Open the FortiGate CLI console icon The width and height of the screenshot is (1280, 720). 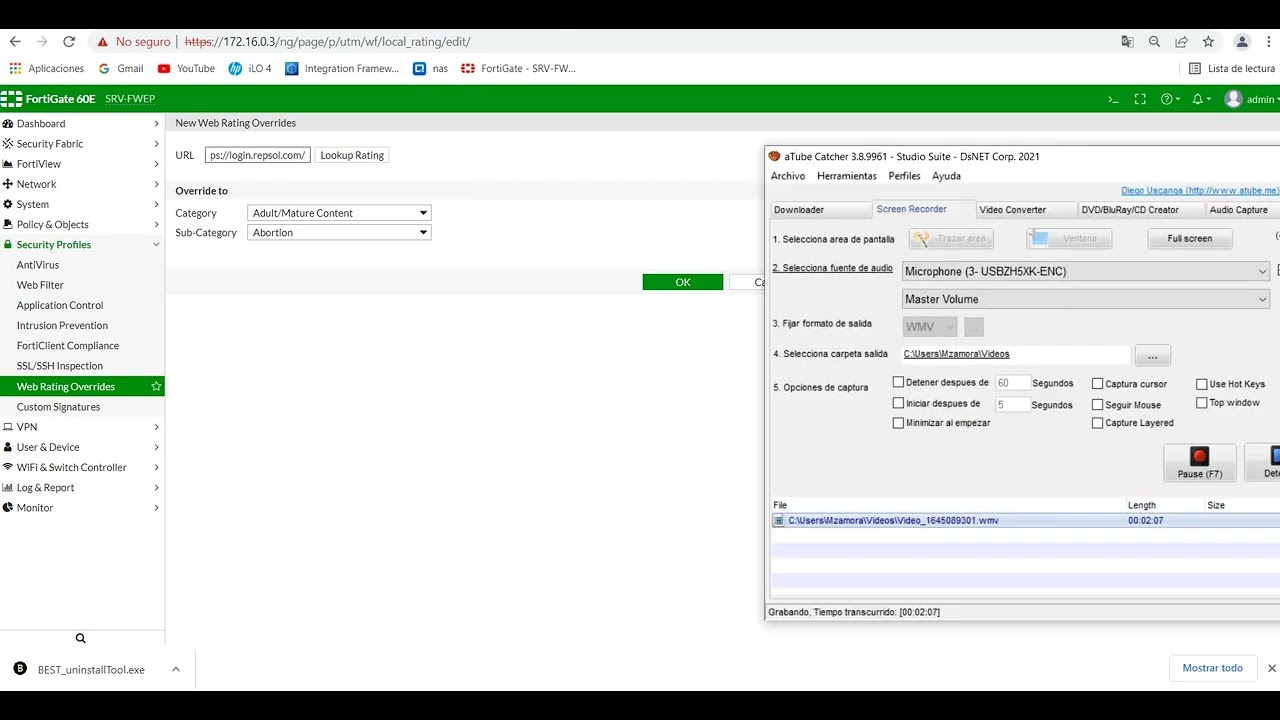coord(1113,99)
